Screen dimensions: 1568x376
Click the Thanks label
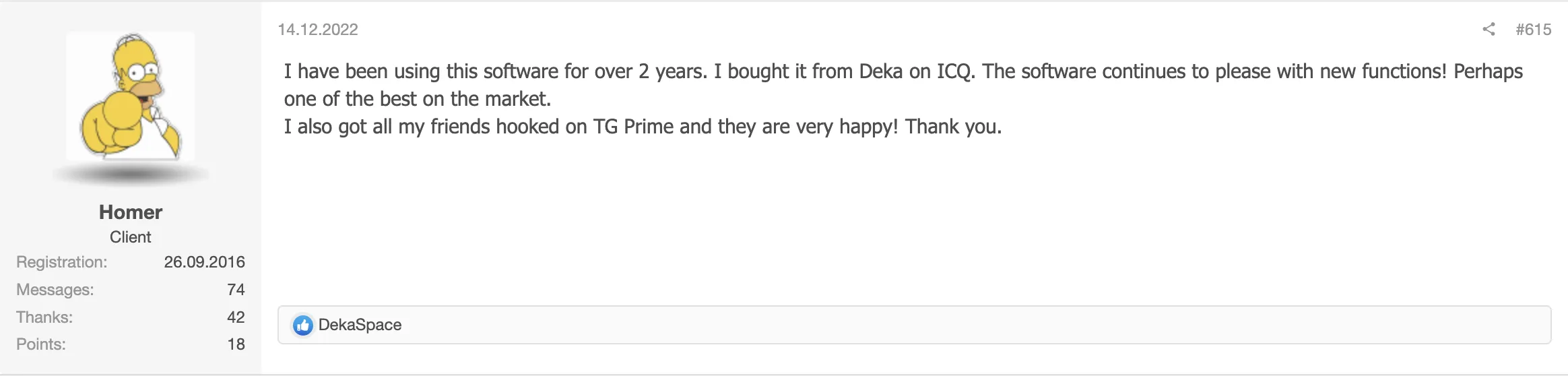[x=44, y=317]
